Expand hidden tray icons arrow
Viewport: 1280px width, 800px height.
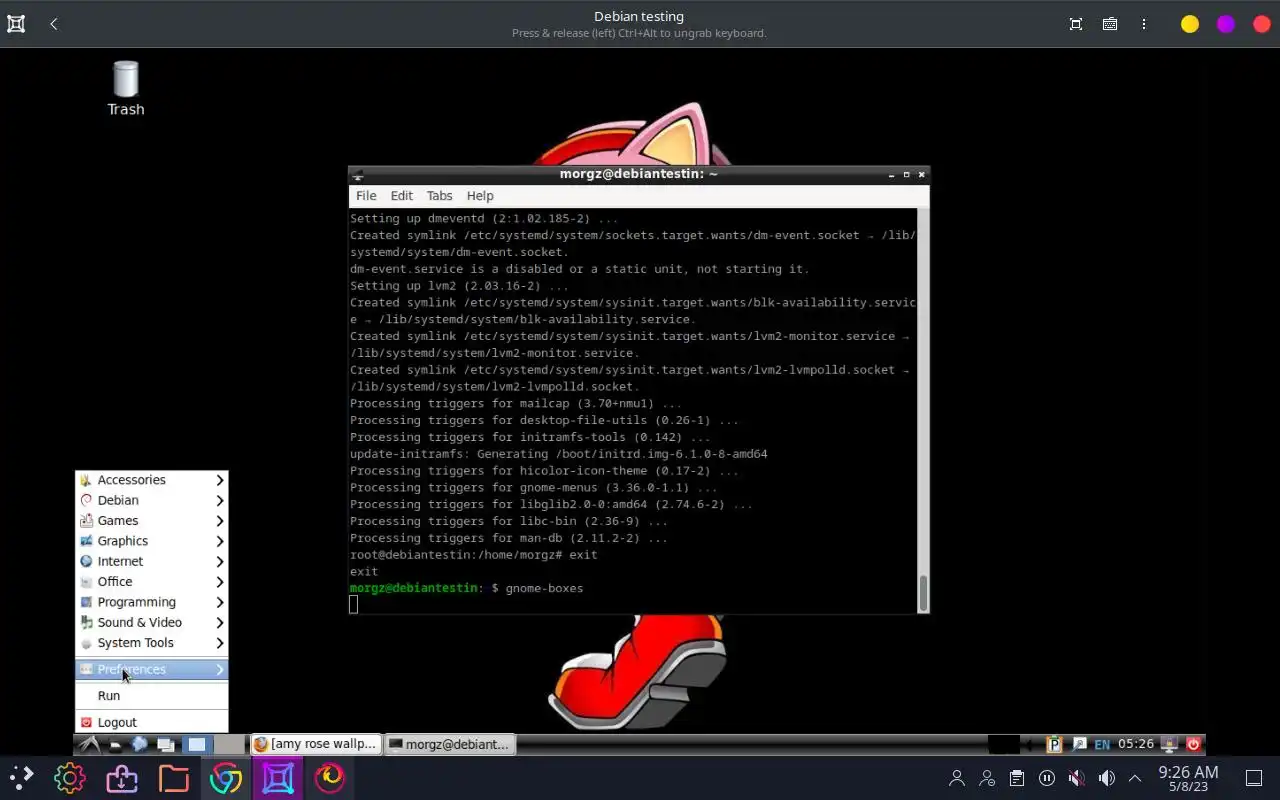pos(1135,778)
